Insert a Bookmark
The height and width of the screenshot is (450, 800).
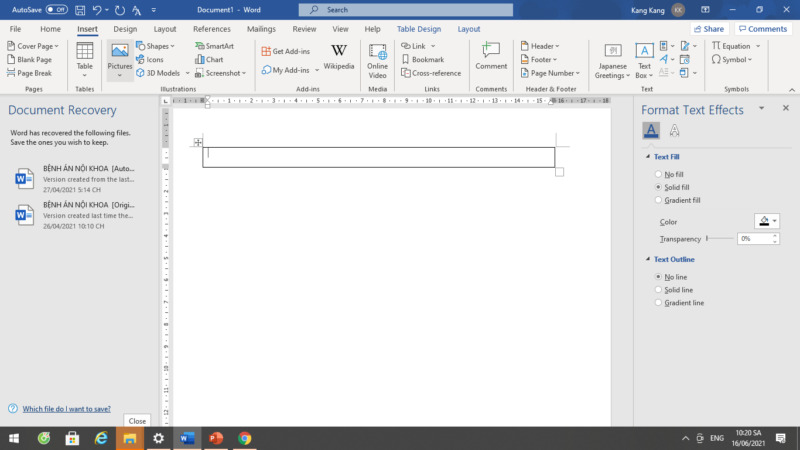[422, 60]
